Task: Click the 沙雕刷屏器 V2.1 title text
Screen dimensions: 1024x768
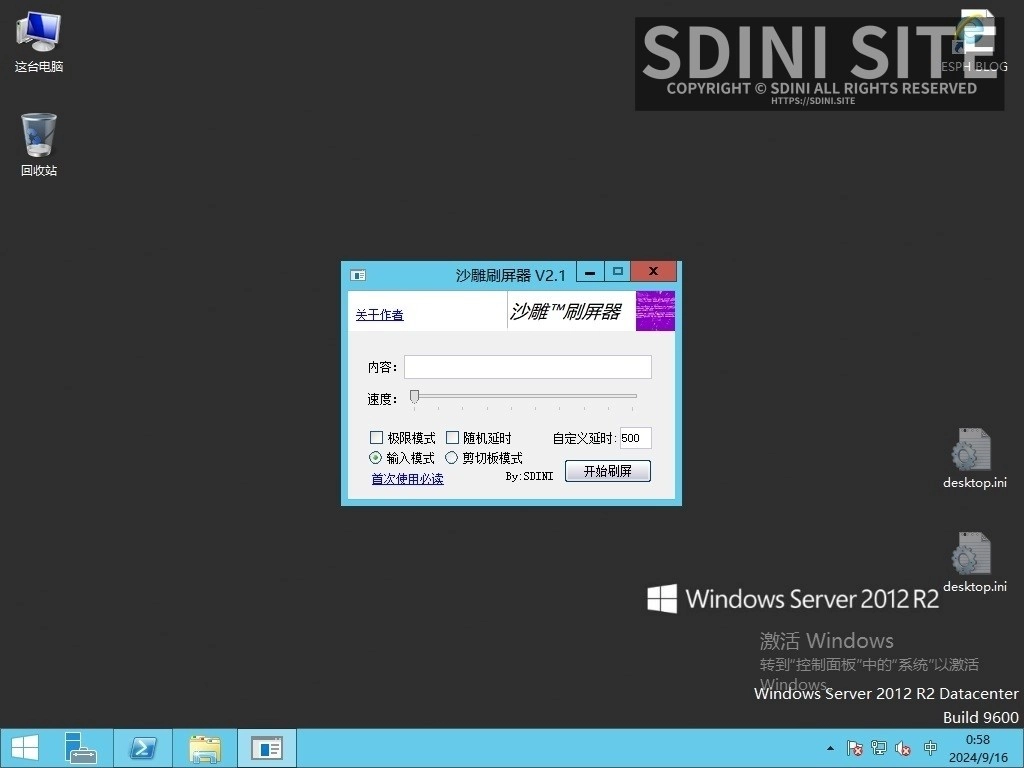Action: coord(511,276)
